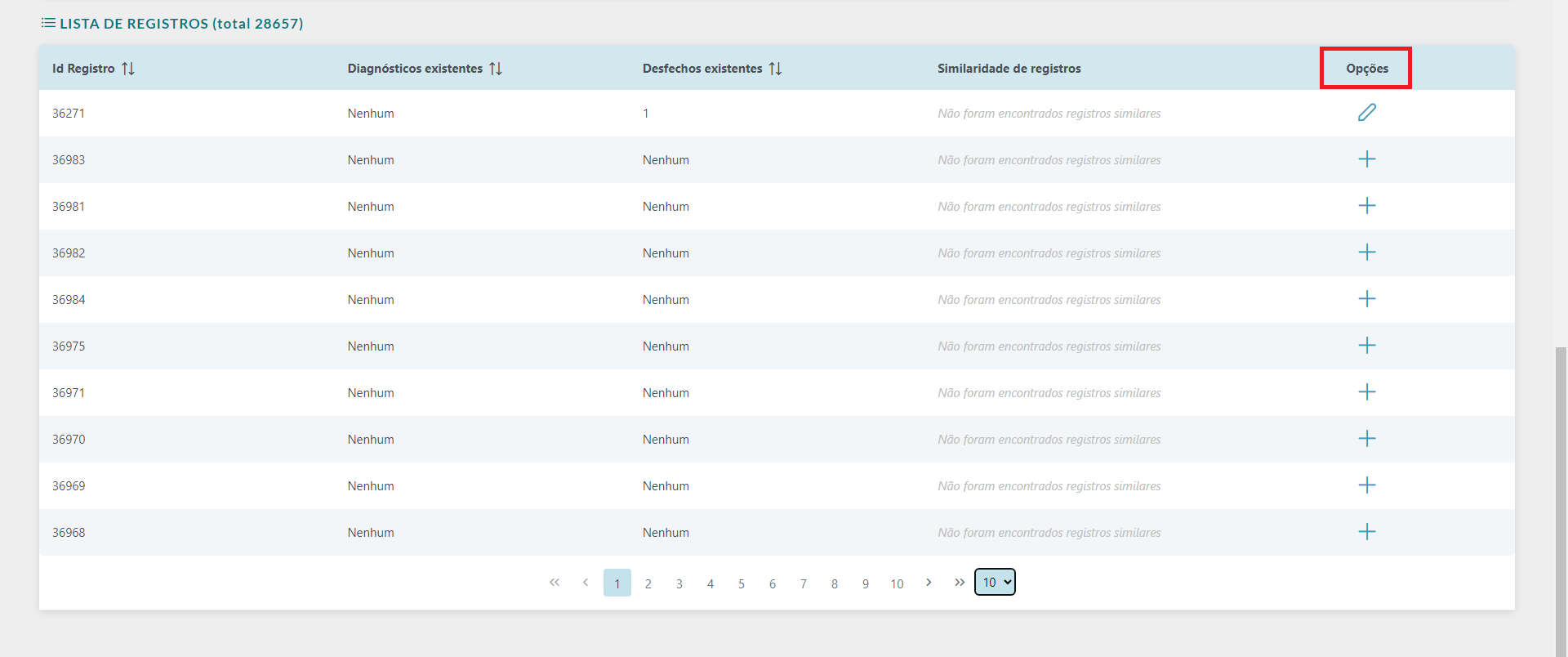The image size is (1568, 657).
Task: Sort by Id Registro column arrows
Action: click(x=128, y=69)
